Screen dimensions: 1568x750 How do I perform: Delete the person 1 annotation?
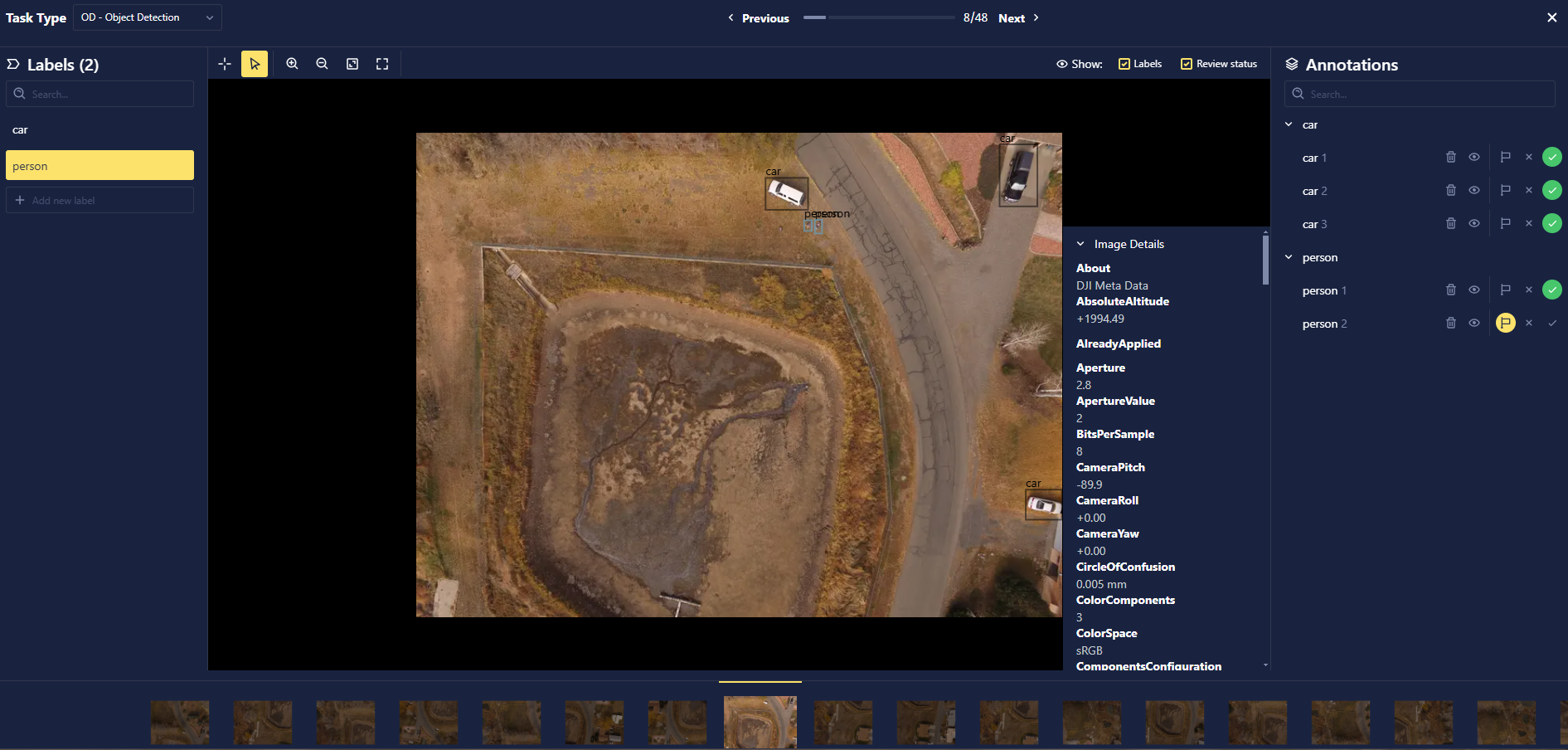pos(1451,290)
